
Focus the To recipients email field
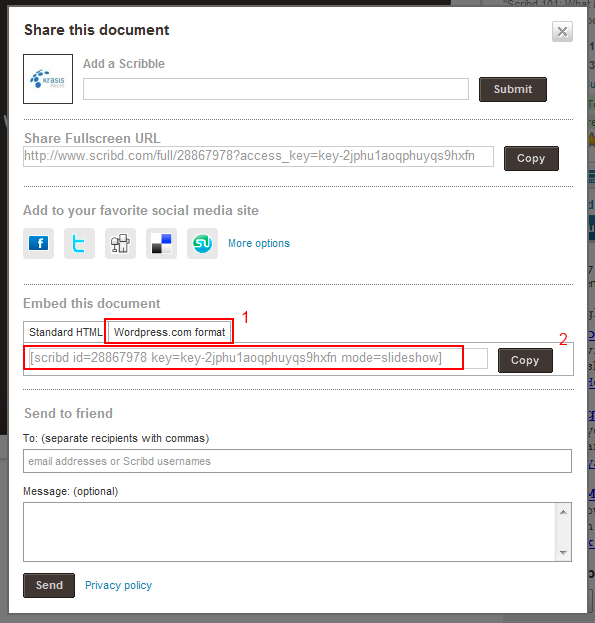[x=297, y=461]
